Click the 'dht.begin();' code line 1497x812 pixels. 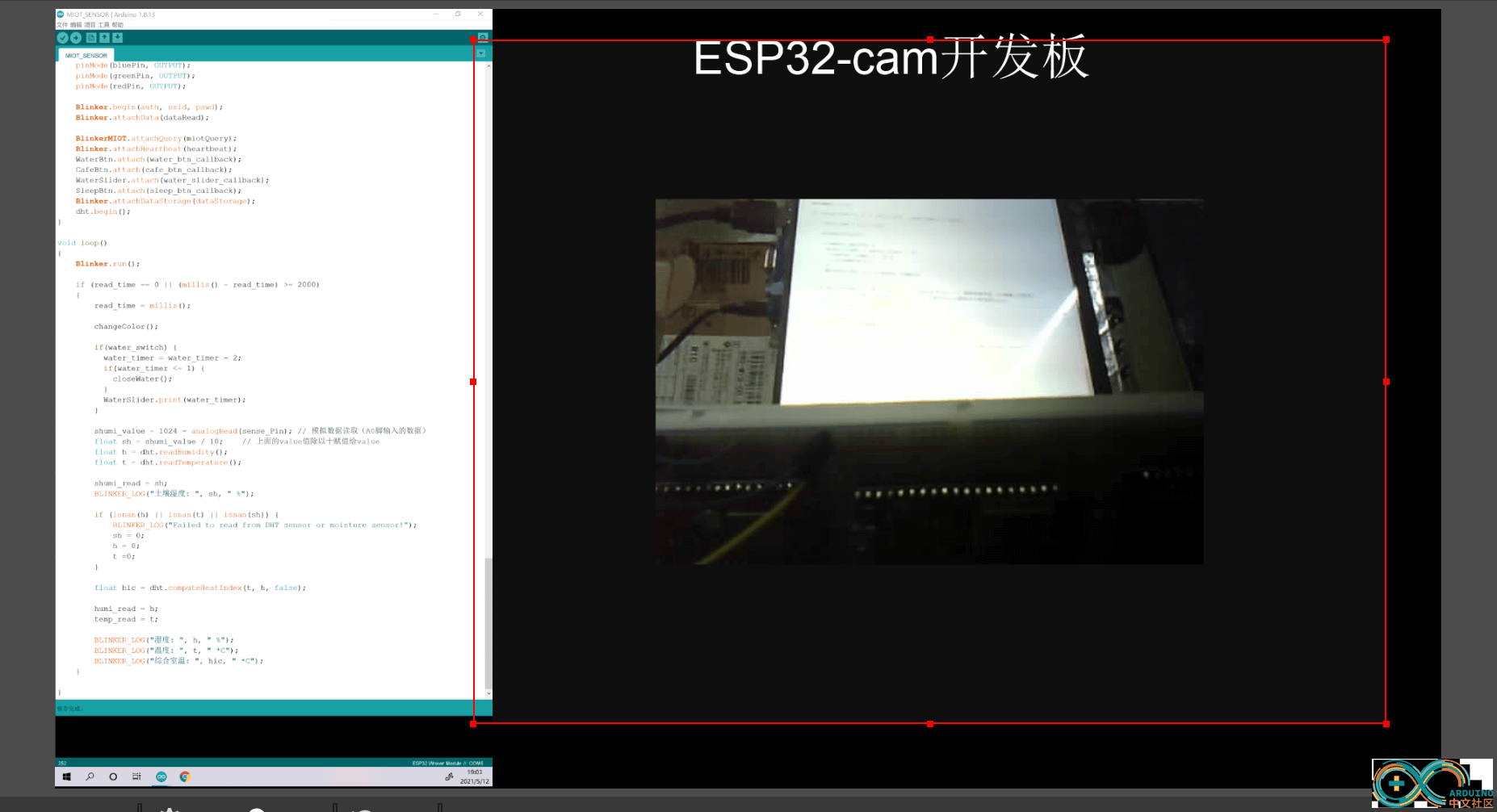103,211
